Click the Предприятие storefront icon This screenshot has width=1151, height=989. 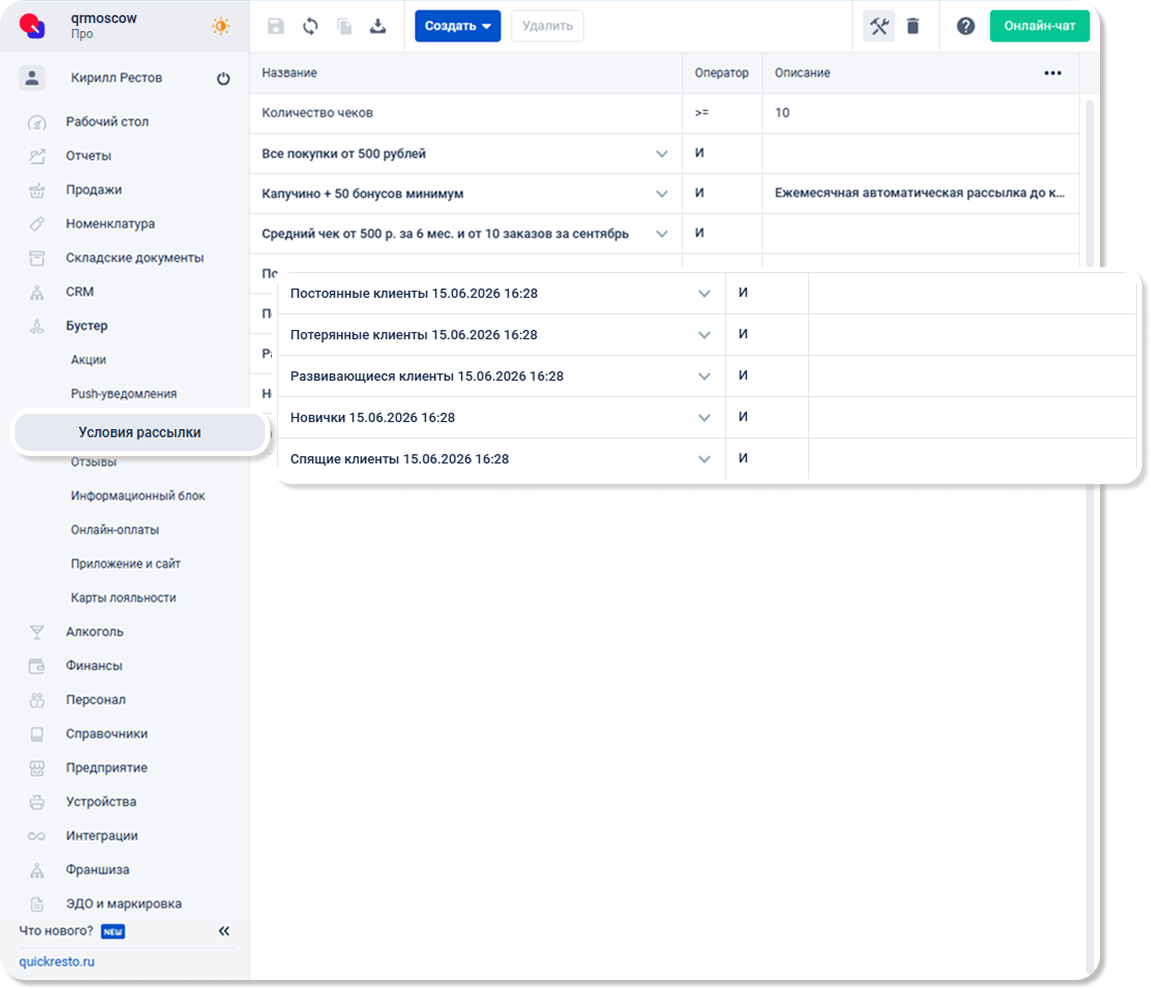[37, 768]
